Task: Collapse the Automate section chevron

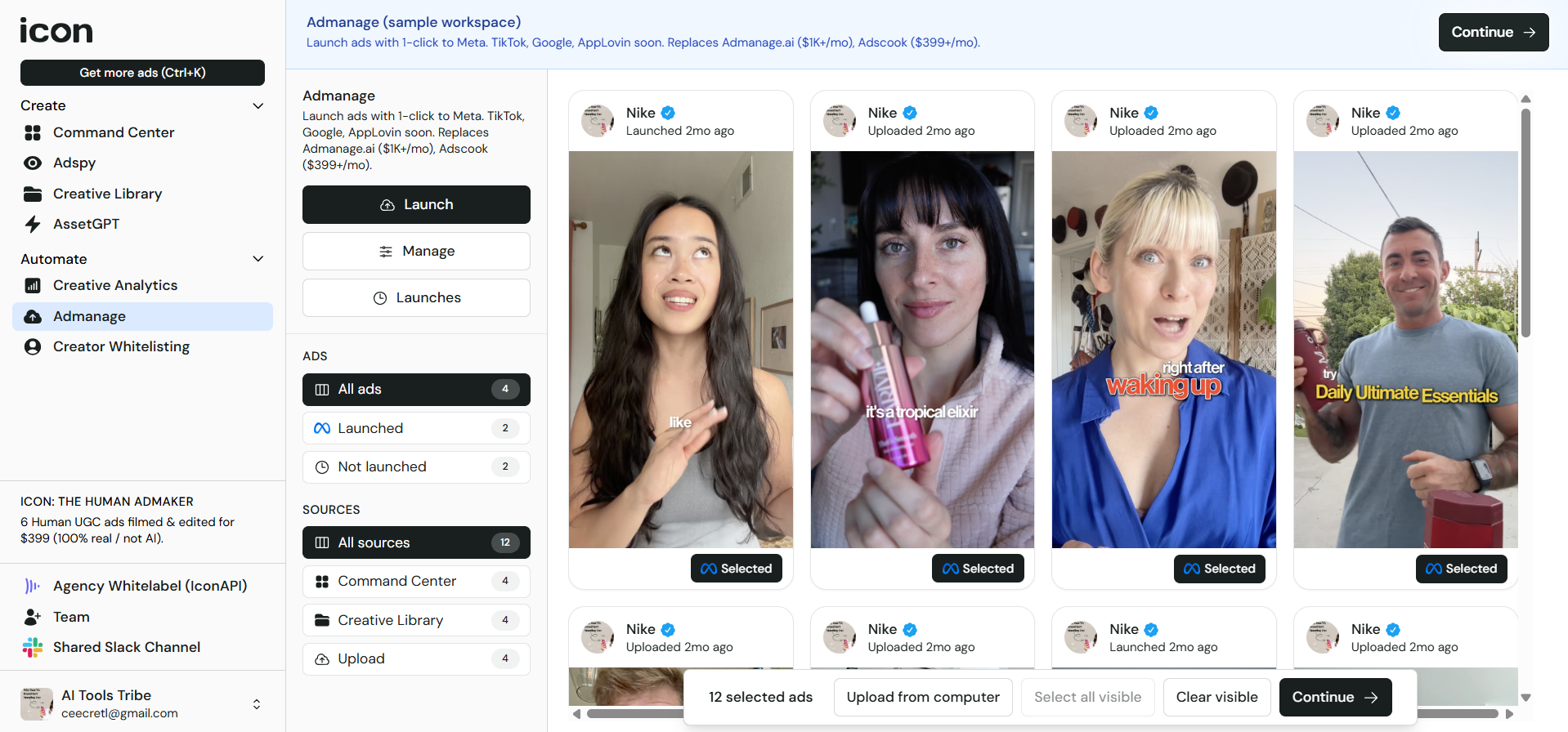Action: coord(258,259)
